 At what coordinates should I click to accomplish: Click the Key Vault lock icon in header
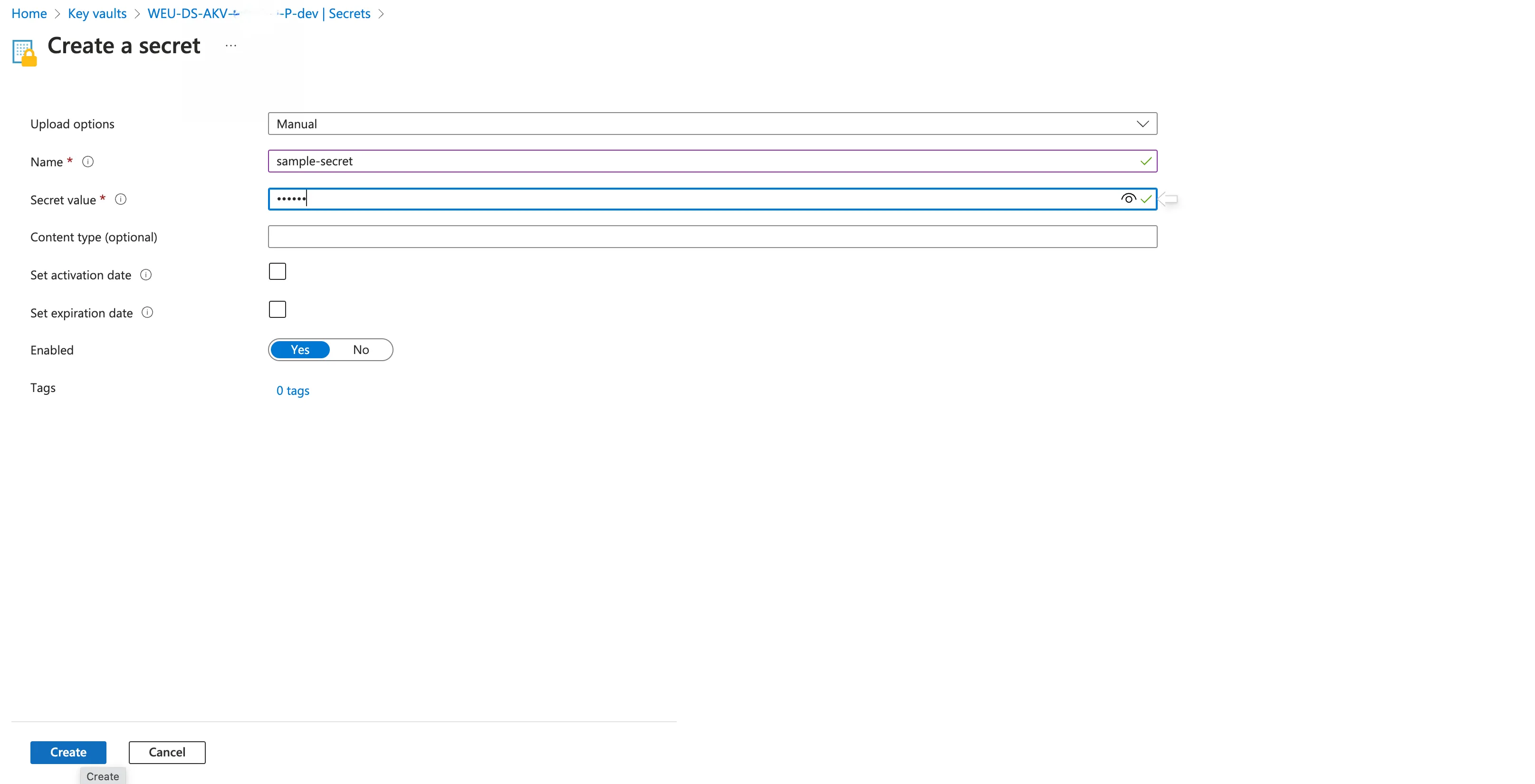(24, 53)
